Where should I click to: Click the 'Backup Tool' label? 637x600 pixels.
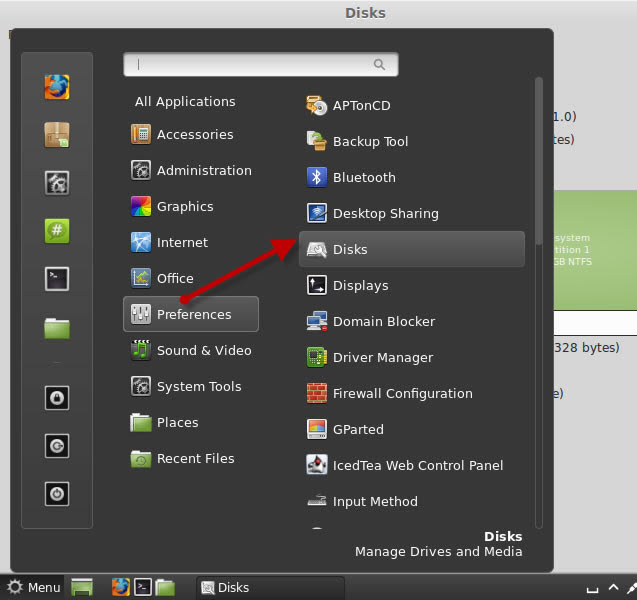pos(370,141)
